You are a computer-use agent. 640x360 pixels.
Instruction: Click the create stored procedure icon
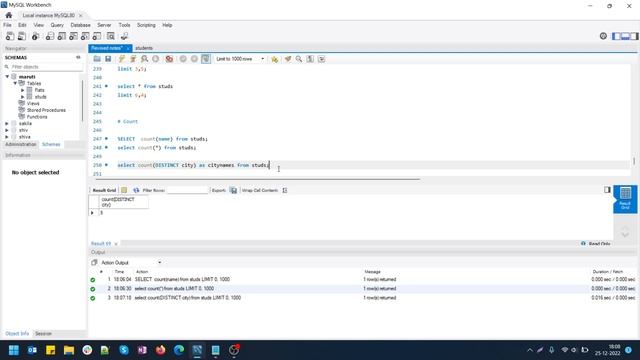(85, 36)
